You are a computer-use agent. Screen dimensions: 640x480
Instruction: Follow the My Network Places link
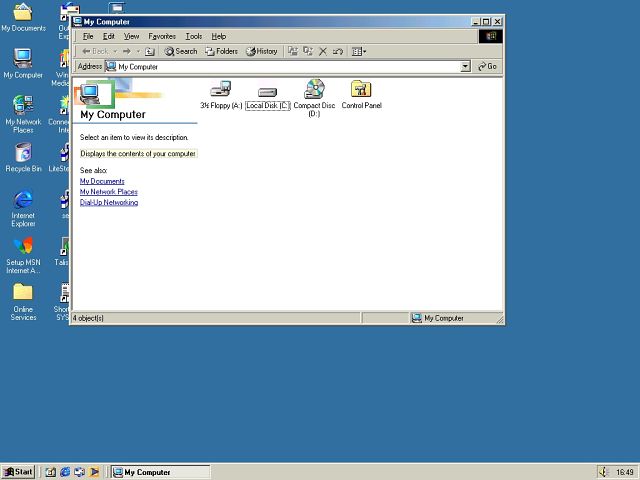click(108, 192)
